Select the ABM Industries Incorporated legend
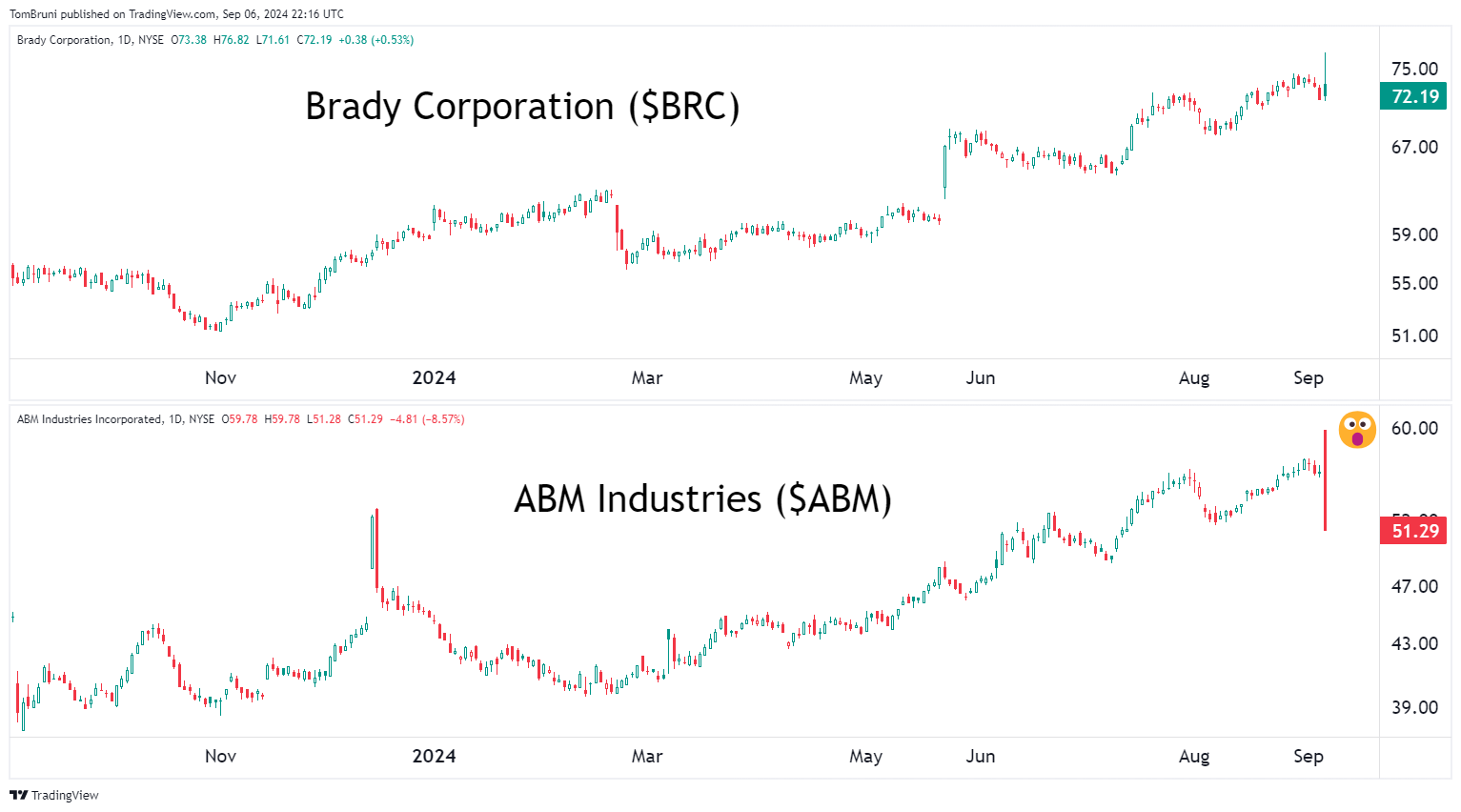 [x=115, y=419]
